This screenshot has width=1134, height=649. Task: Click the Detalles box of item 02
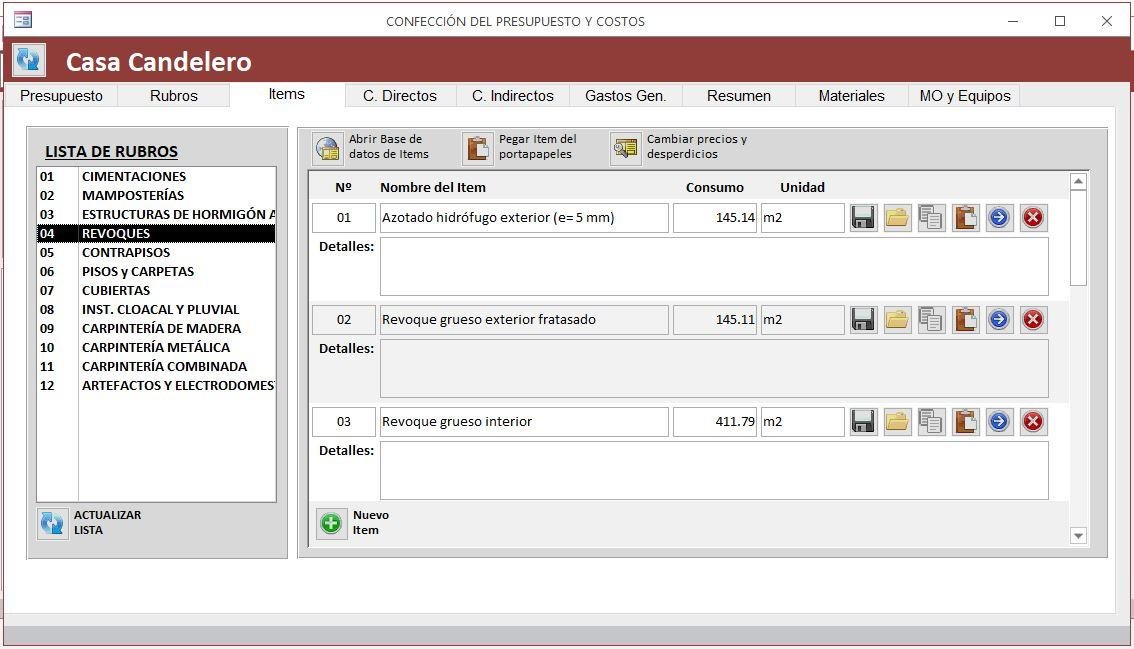(714, 368)
